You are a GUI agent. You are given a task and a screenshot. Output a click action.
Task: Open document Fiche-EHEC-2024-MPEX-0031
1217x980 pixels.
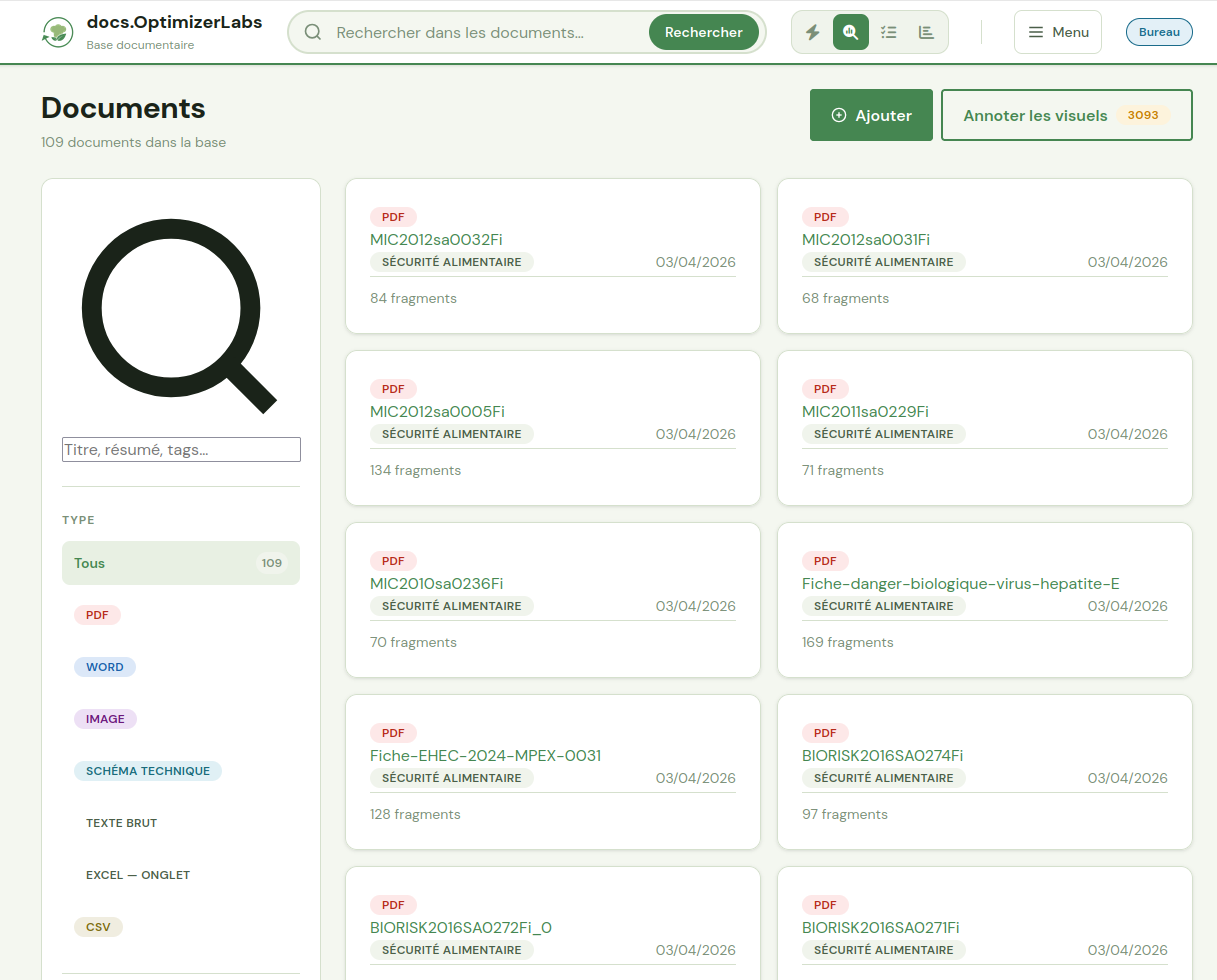coord(485,756)
